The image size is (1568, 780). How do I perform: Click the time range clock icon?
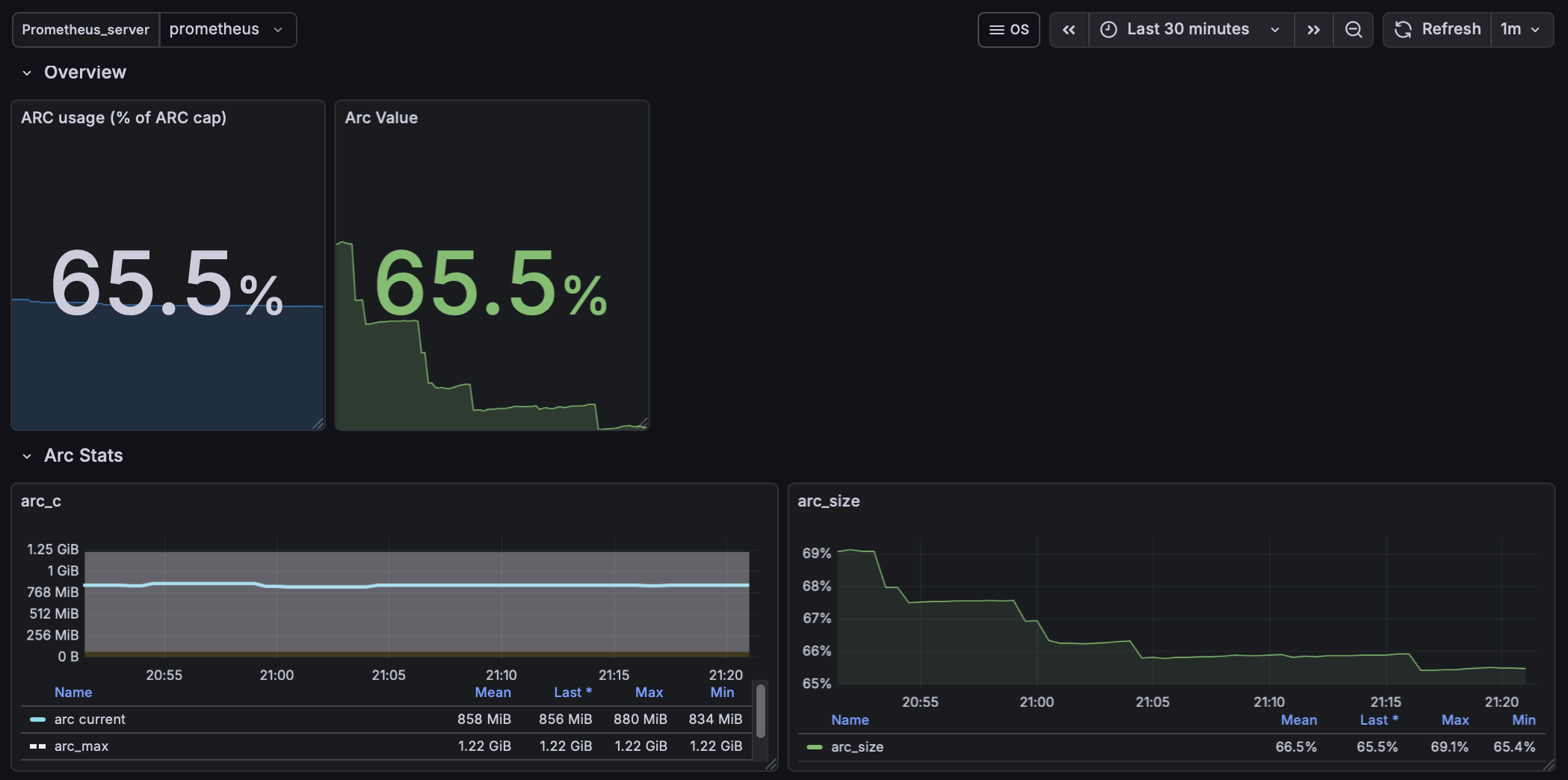pyautogui.click(x=1108, y=29)
